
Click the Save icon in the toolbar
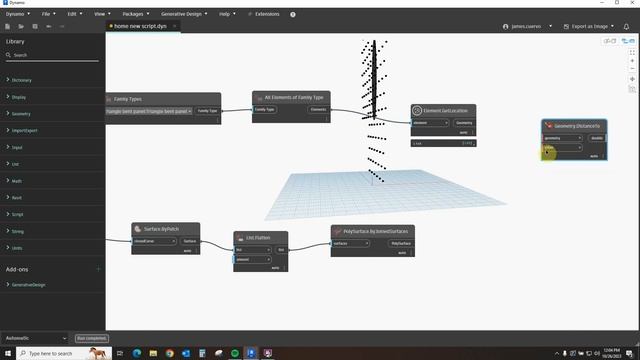35,27
